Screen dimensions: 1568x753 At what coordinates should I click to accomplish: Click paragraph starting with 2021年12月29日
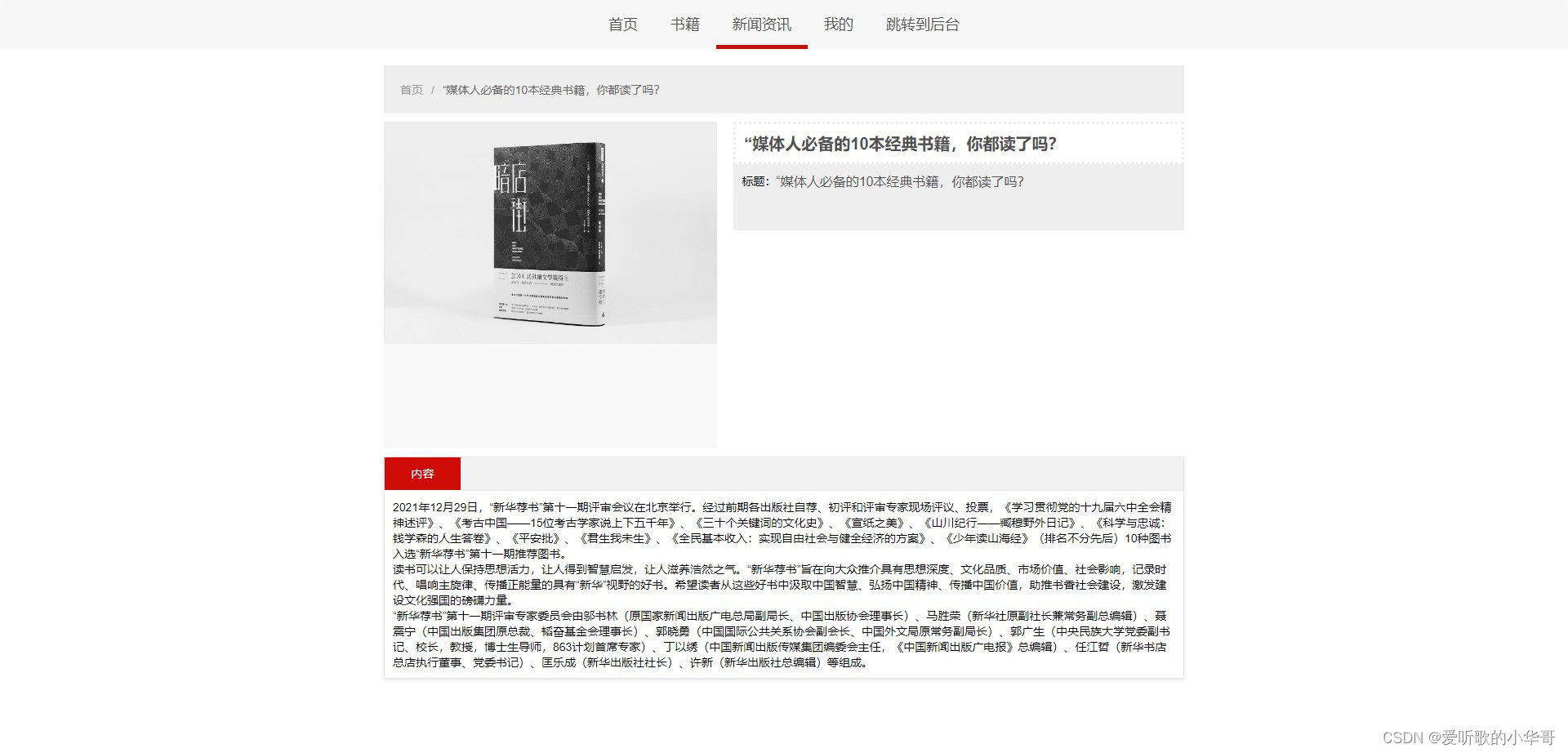pos(782,530)
